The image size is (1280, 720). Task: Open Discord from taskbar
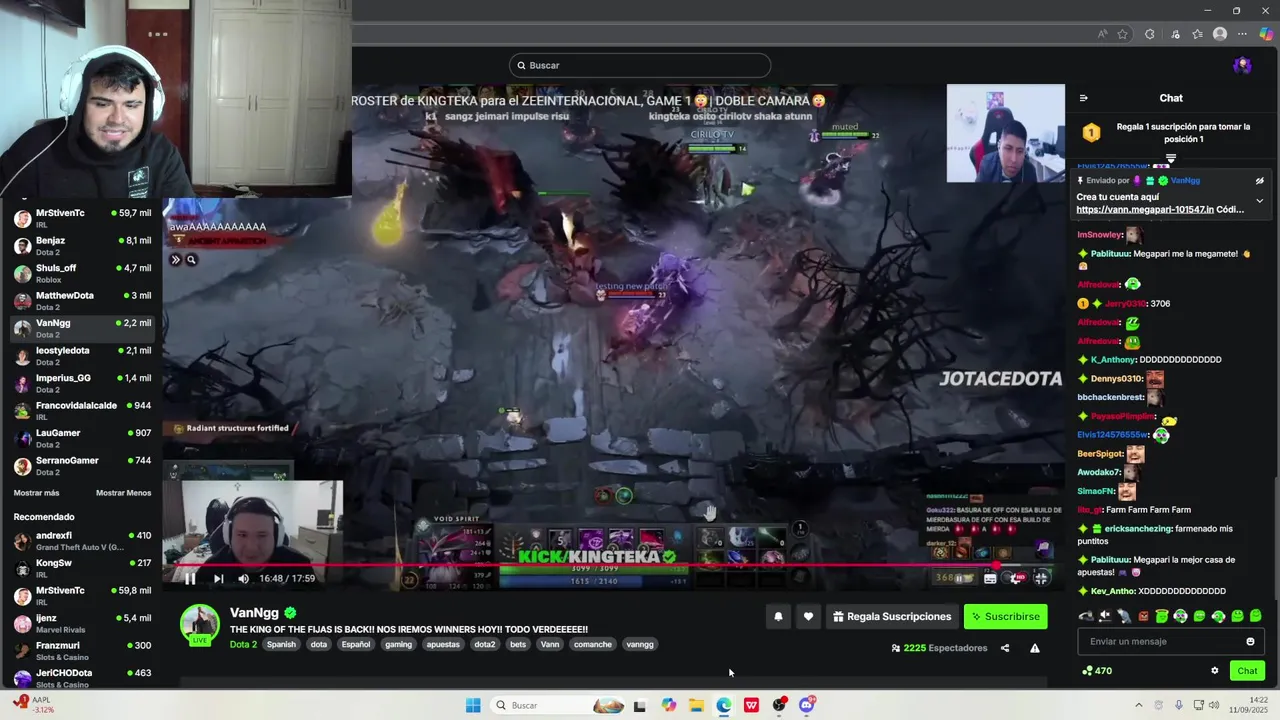coord(807,705)
